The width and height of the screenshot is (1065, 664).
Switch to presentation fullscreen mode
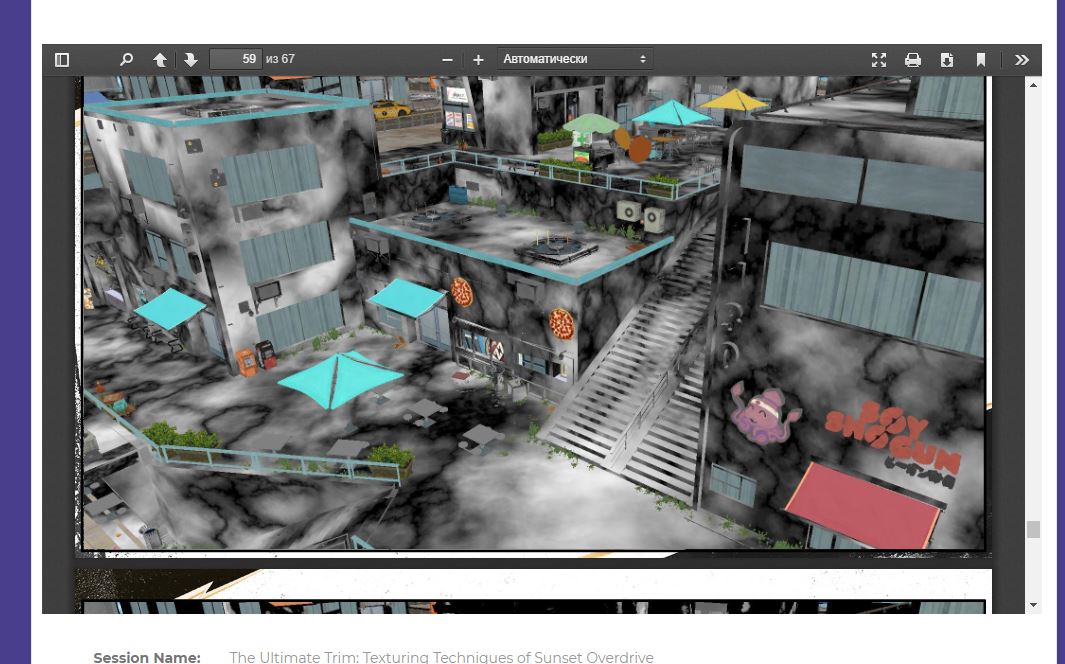879,60
